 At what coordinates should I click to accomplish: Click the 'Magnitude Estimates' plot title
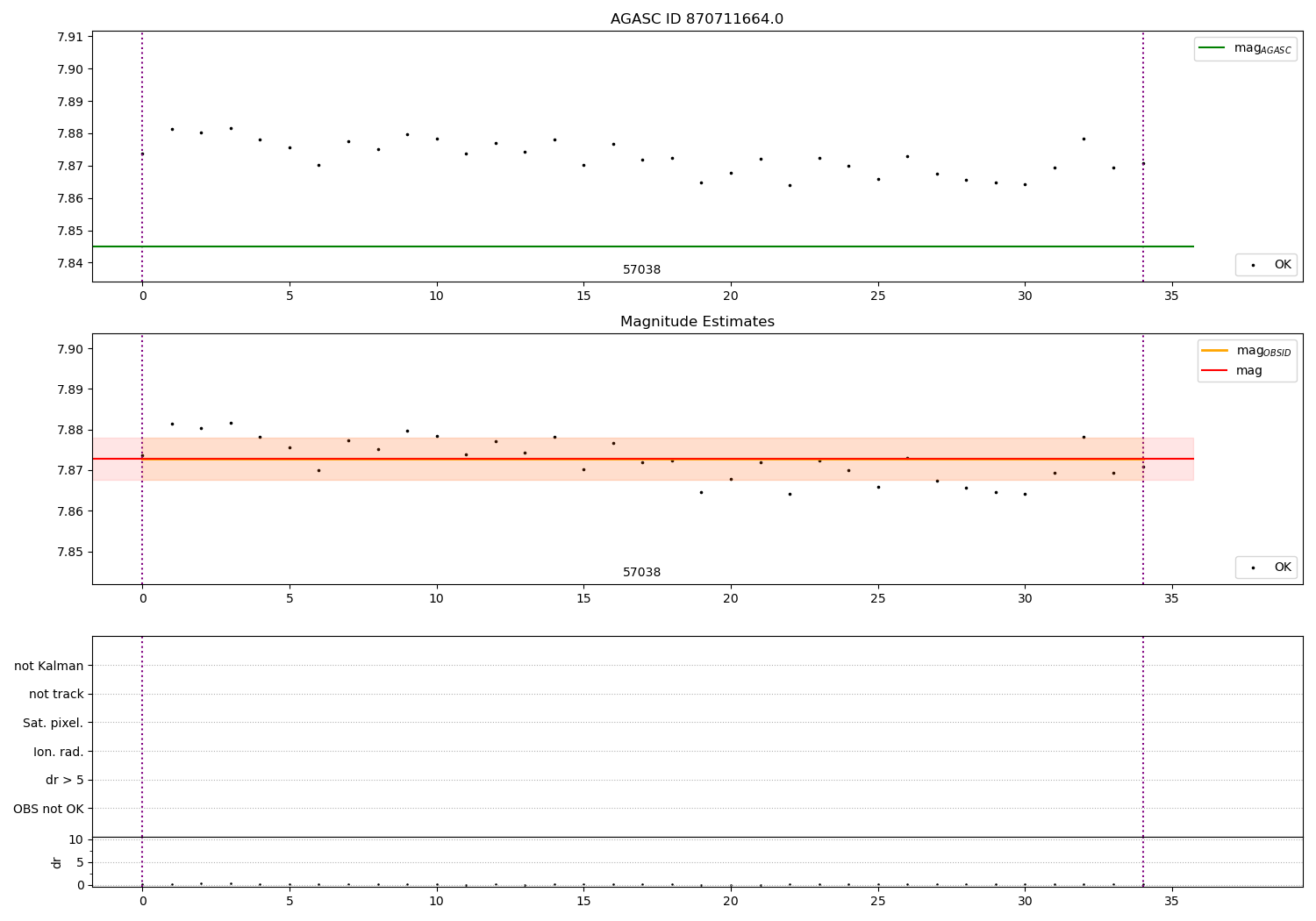click(x=697, y=322)
